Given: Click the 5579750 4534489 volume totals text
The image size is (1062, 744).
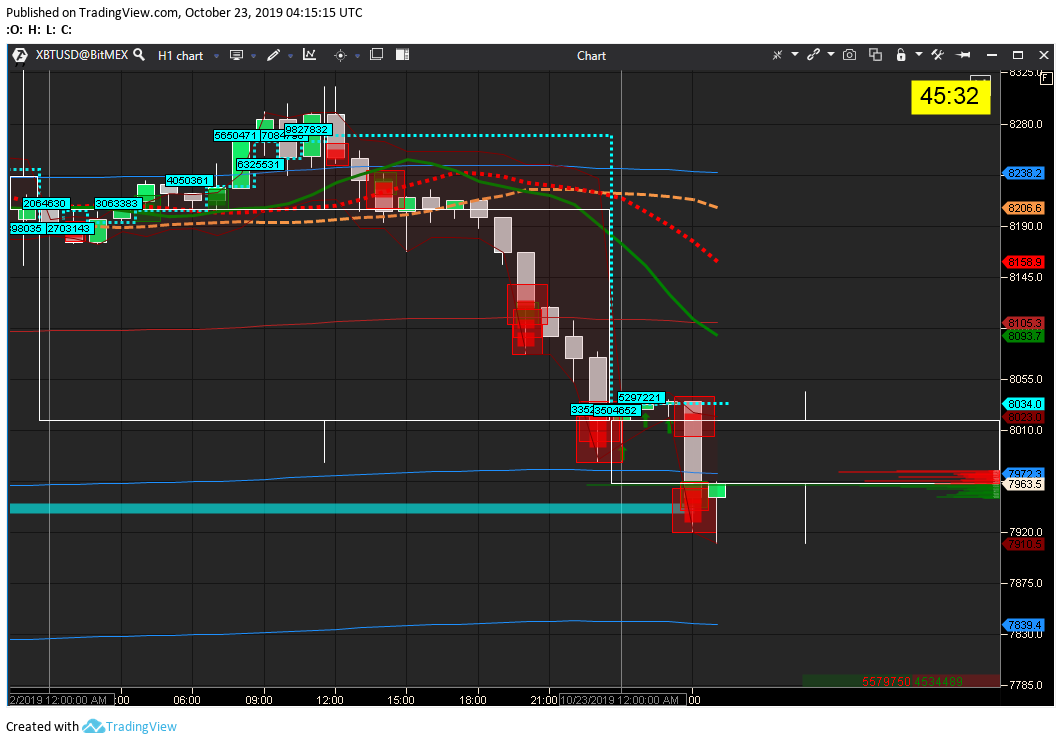Looking at the screenshot, I should (x=912, y=682).
